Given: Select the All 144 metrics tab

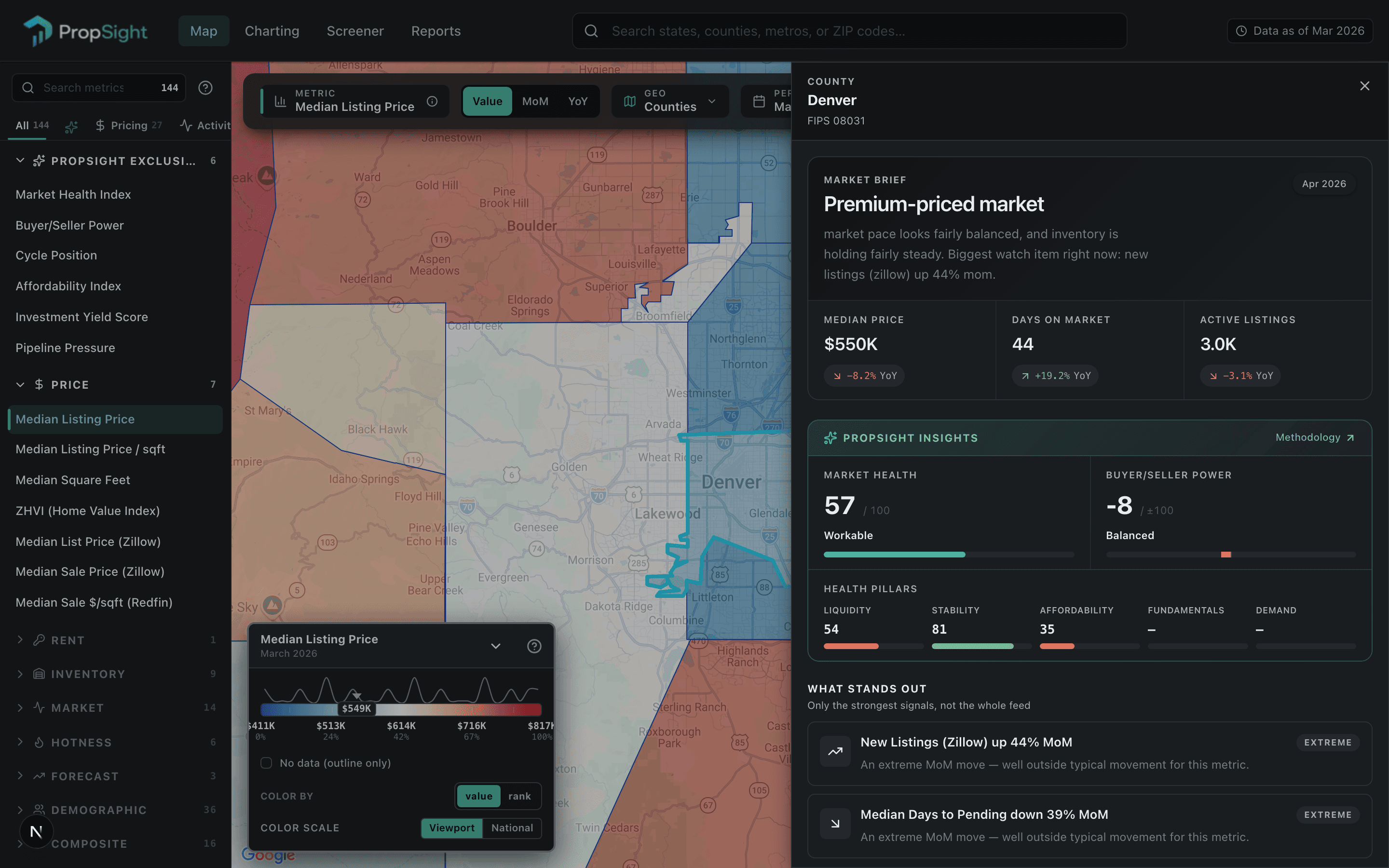Looking at the screenshot, I should (x=32, y=125).
